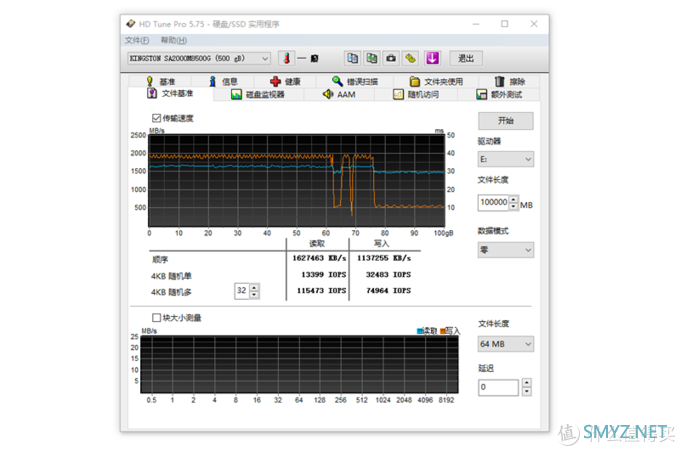Screen dimensions: 680x451
Task: Select the 文件基准 file benchmark tab
Action: pyautogui.click(x=170, y=94)
